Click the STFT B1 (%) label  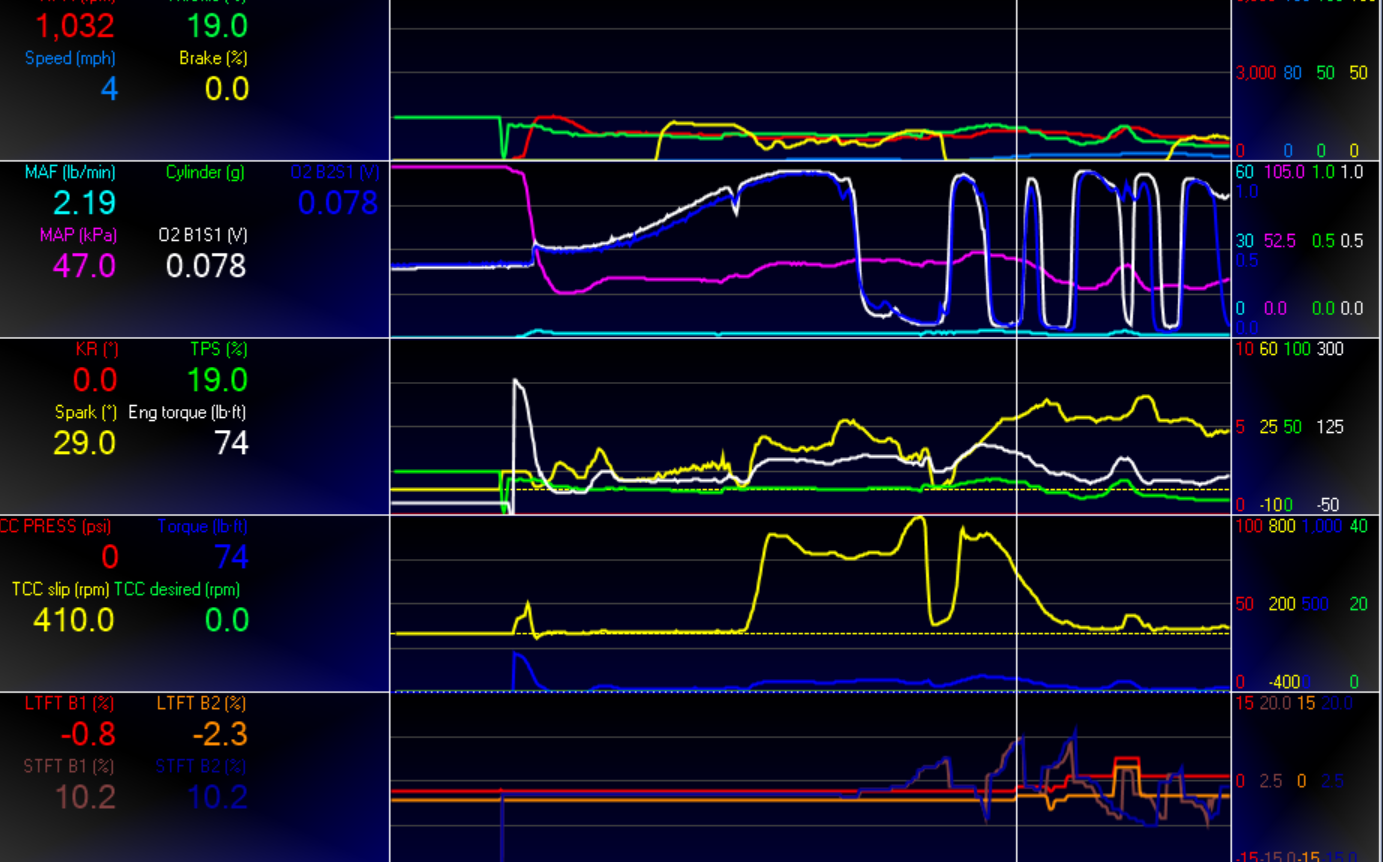(70, 766)
